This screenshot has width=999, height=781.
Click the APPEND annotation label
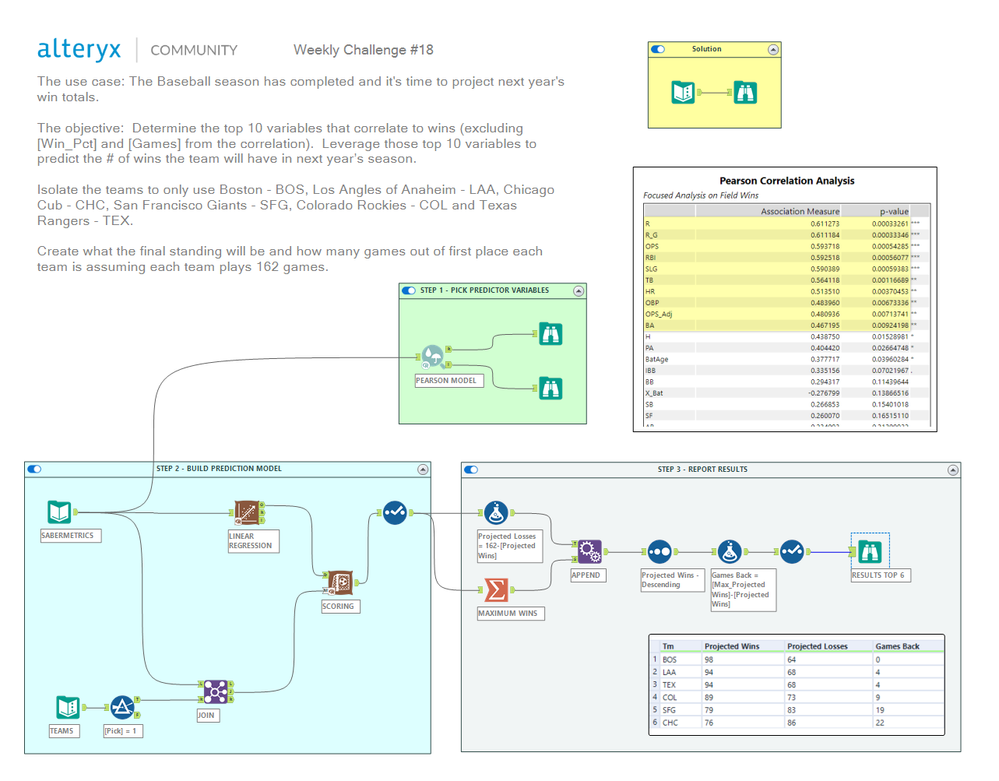tap(588, 575)
